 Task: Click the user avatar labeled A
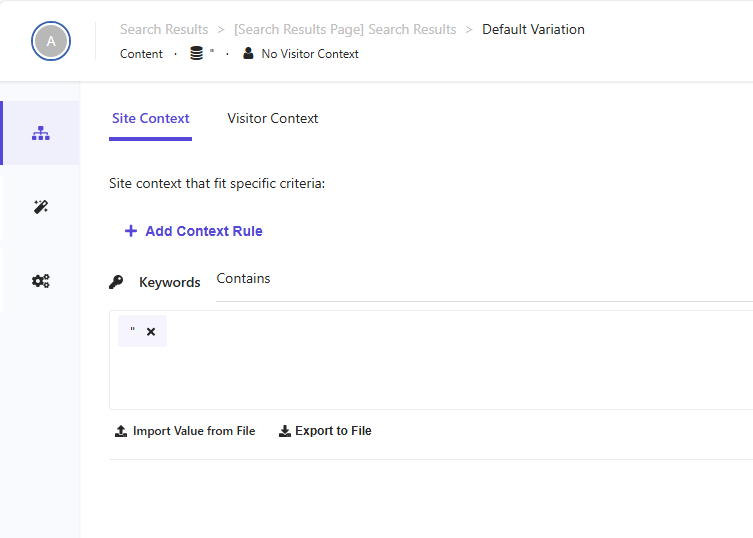coord(51,41)
